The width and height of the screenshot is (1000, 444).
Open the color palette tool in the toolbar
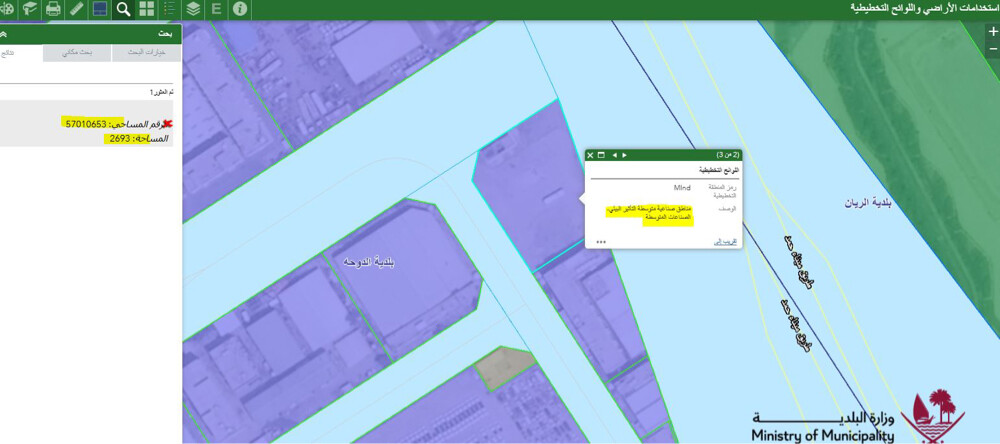pos(6,9)
